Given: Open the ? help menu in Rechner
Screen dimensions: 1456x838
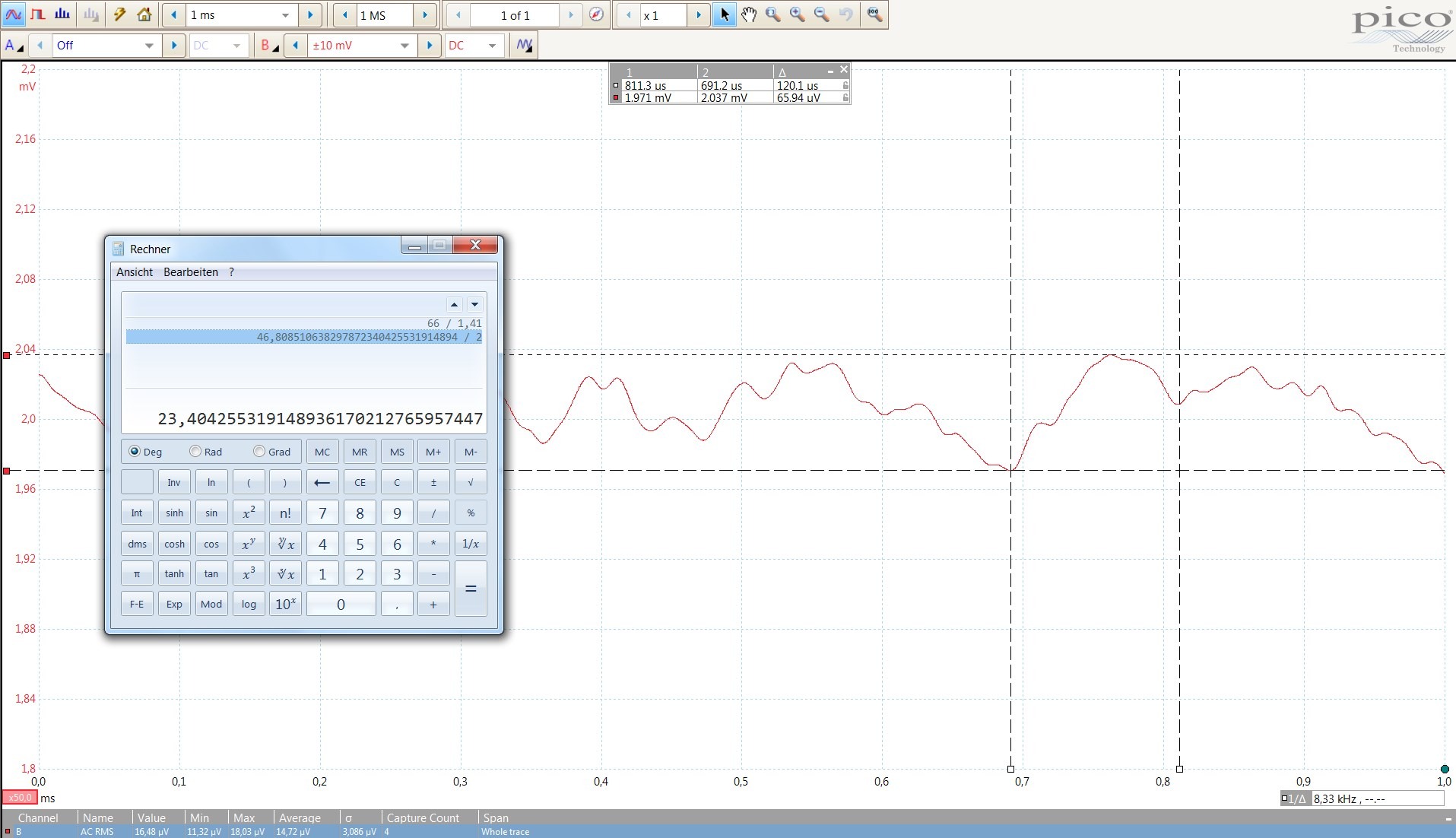Looking at the screenshot, I should [231, 272].
